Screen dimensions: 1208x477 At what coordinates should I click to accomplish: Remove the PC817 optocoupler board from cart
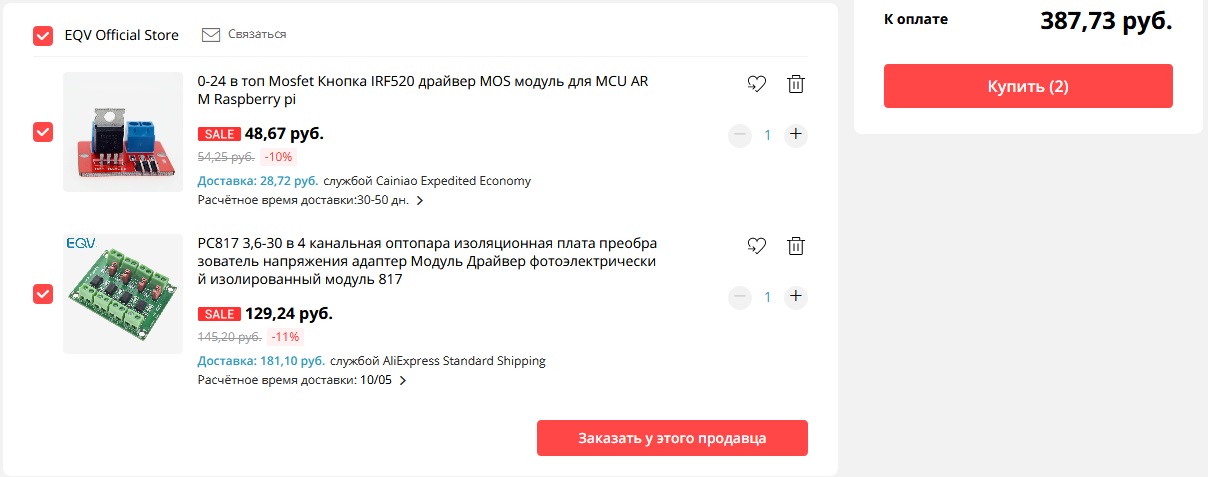point(795,245)
